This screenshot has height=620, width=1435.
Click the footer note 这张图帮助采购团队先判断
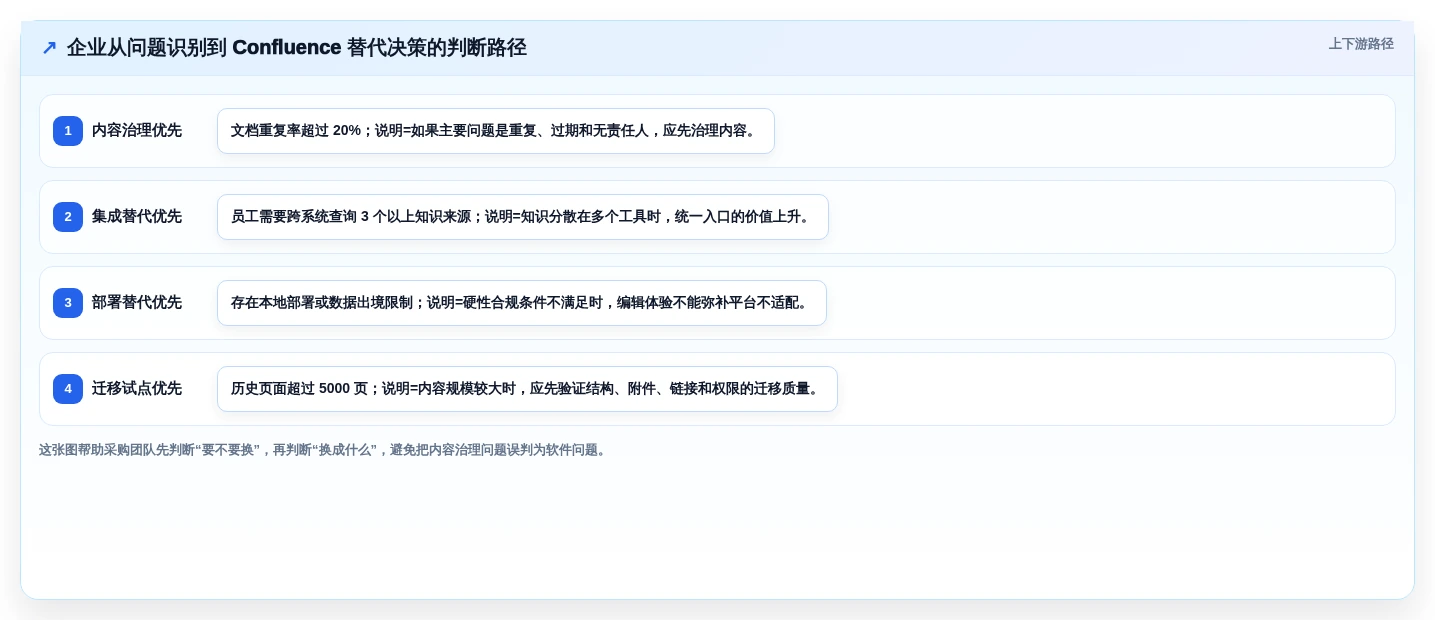click(322, 450)
